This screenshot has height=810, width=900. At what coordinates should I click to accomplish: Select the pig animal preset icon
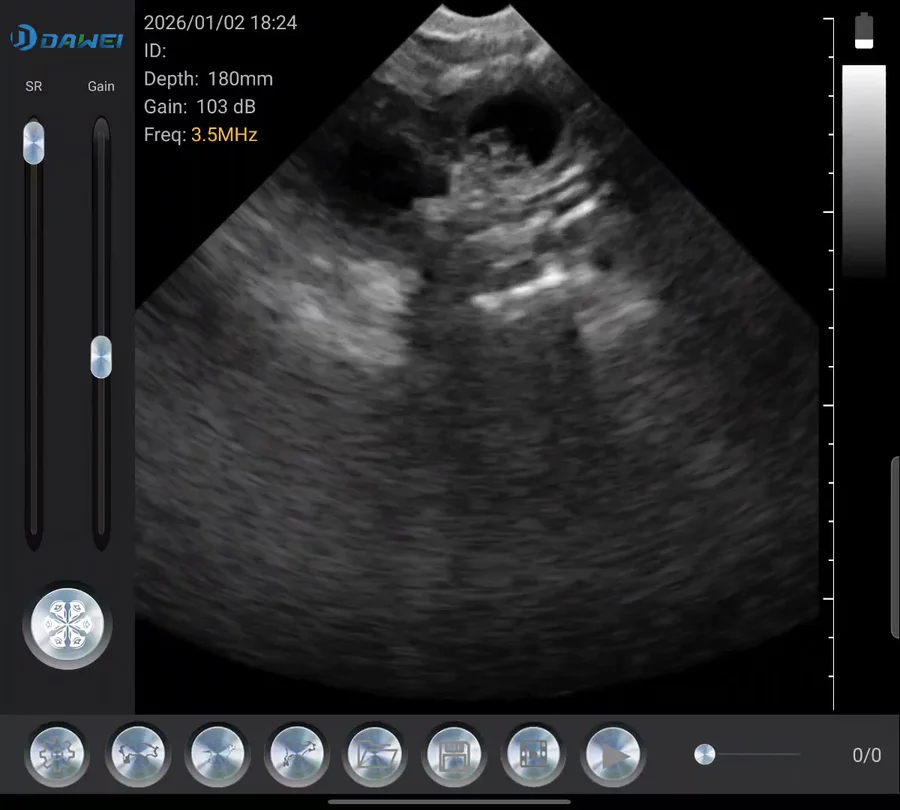coord(137,755)
